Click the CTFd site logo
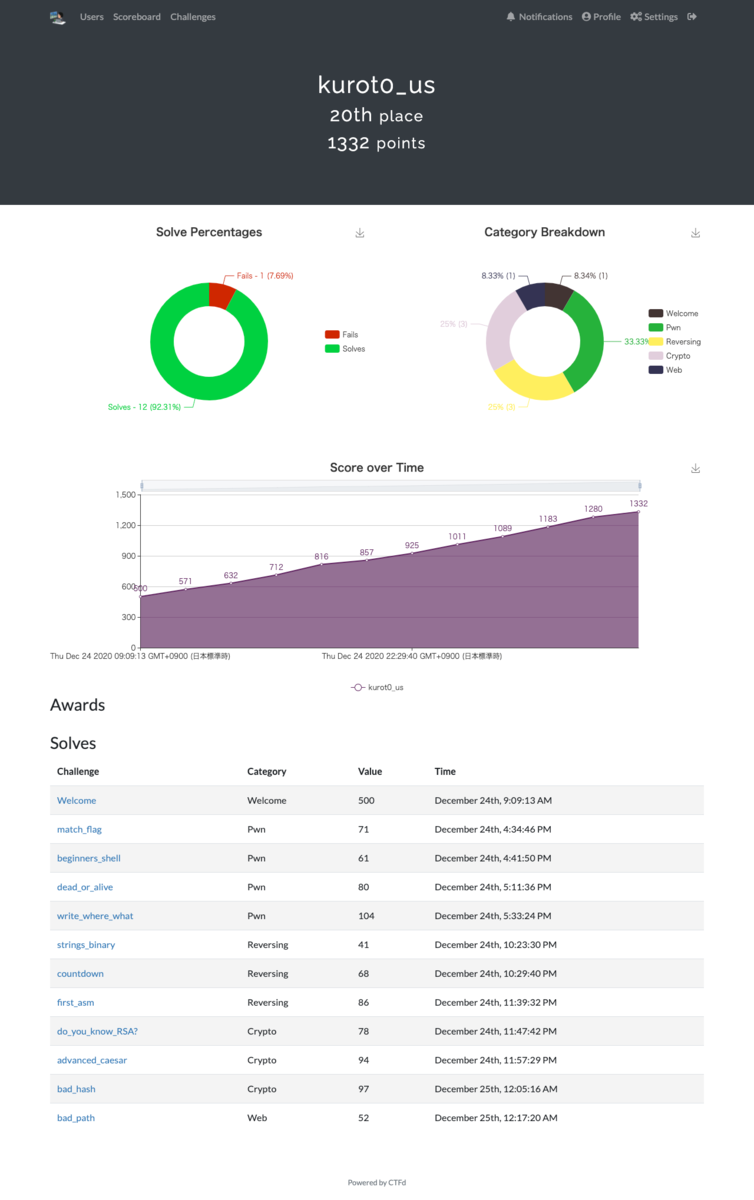 [x=58, y=17]
